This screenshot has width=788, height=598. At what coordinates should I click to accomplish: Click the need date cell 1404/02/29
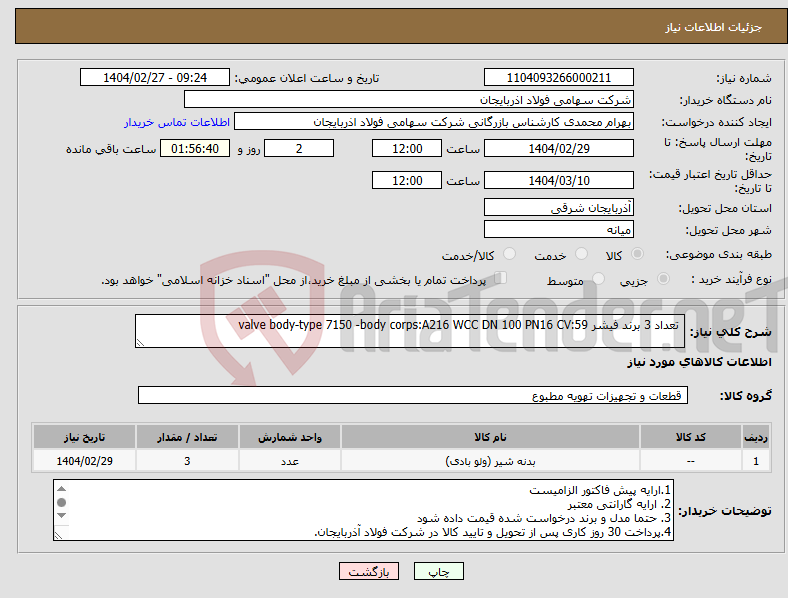(84, 461)
